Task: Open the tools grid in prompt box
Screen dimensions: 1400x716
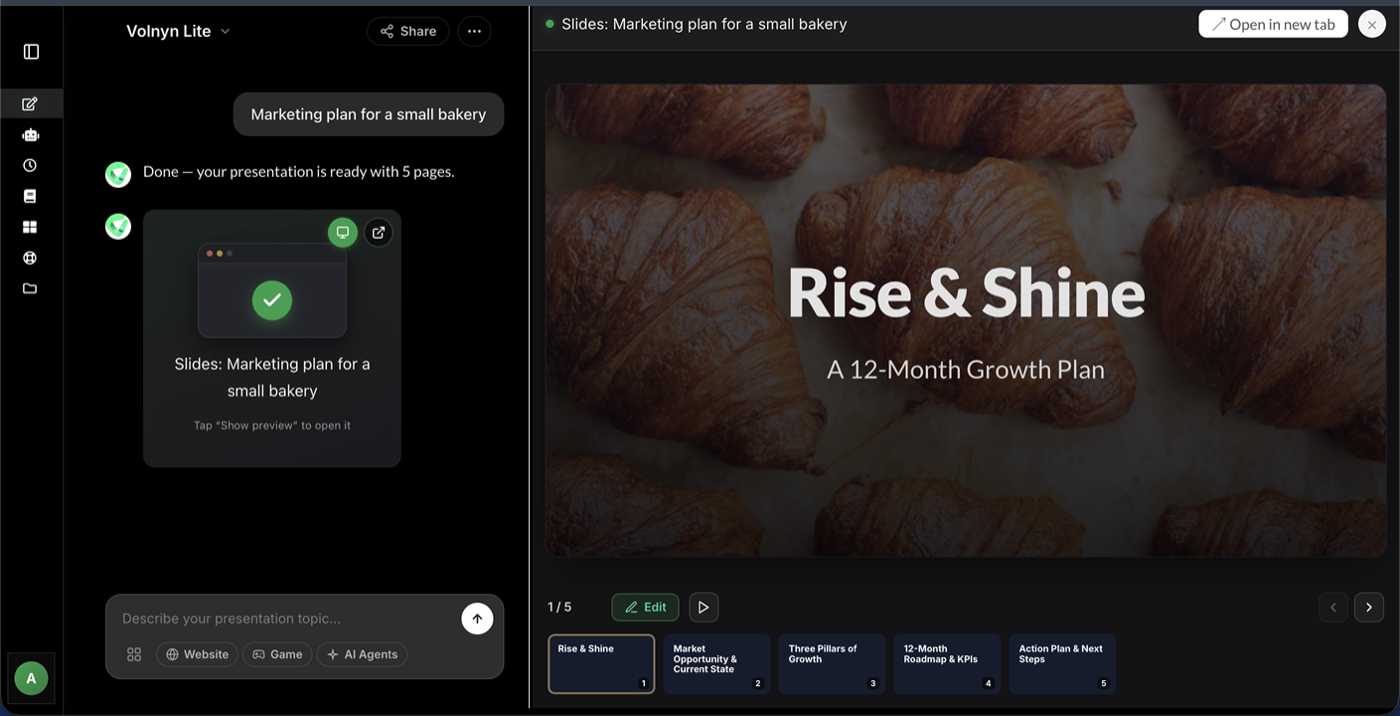Action: pyautogui.click(x=134, y=654)
